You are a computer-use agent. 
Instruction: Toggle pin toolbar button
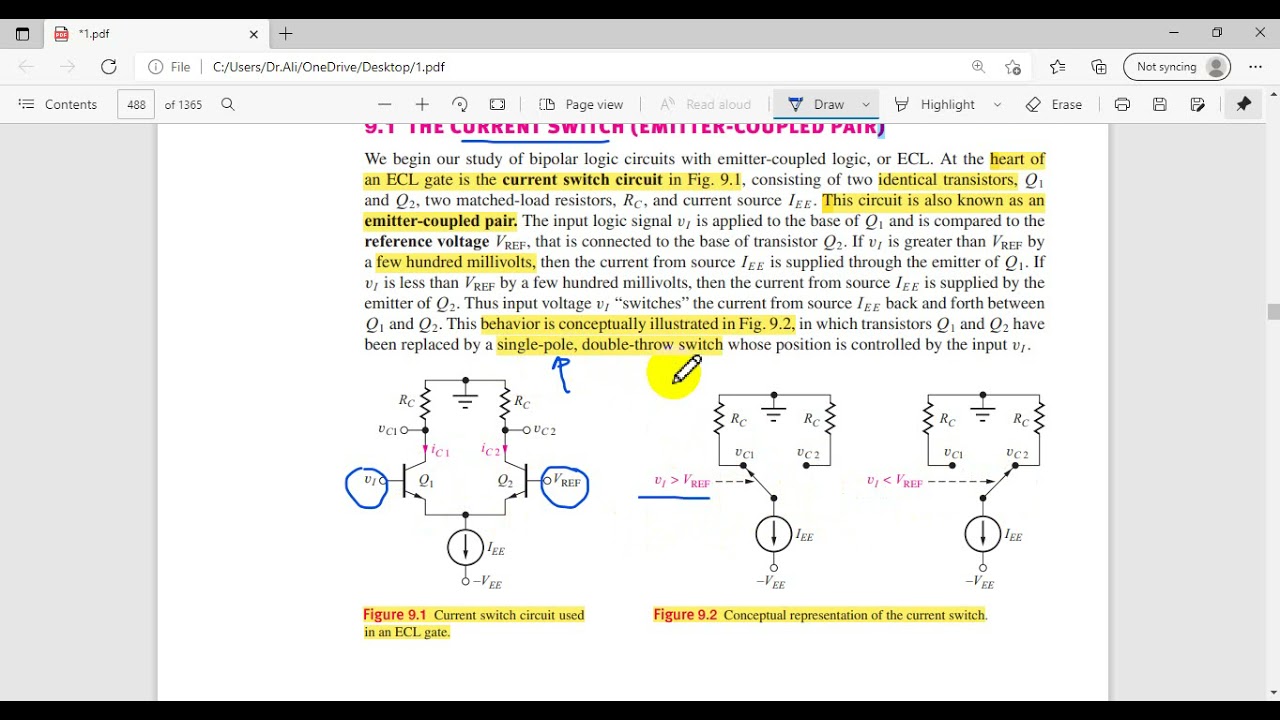click(1244, 104)
